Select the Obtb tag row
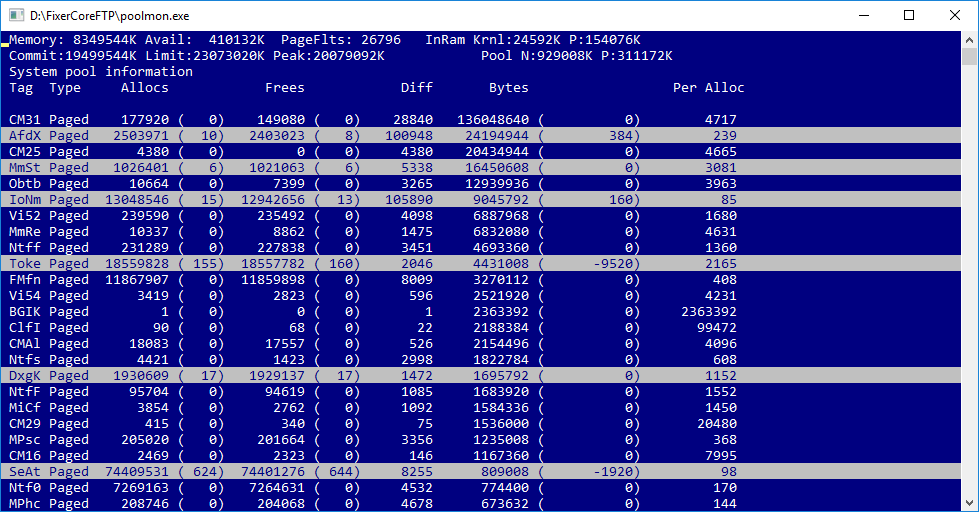The height and width of the screenshot is (512, 979). pyautogui.click(x=481, y=184)
